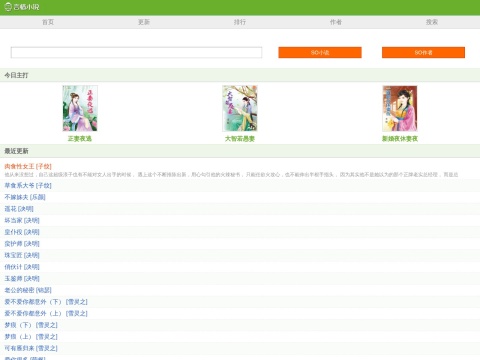Open 俏伙计 [决明] entry

pos(22,267)
